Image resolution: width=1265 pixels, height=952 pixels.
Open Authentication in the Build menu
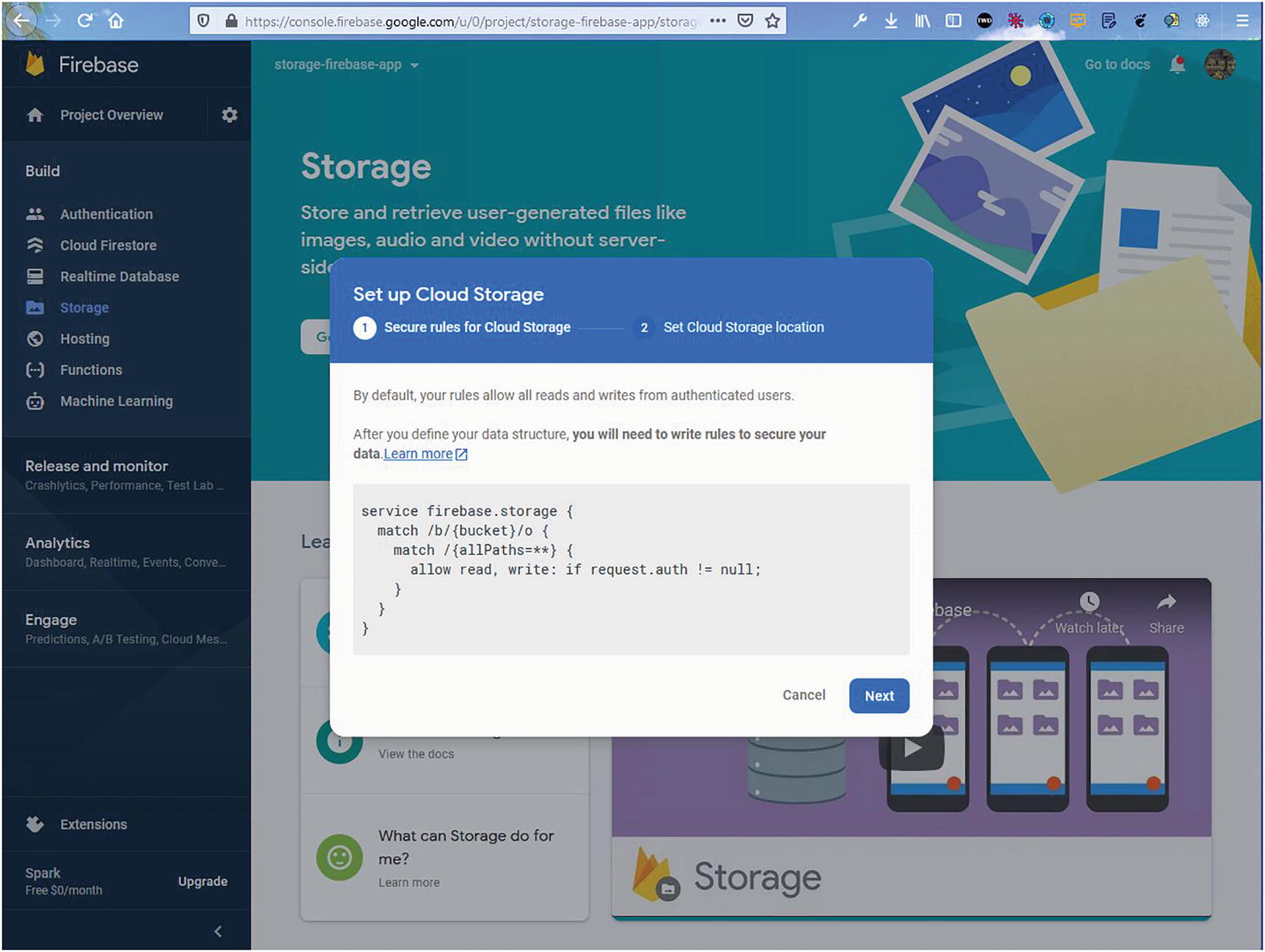[x=106, y=214]
